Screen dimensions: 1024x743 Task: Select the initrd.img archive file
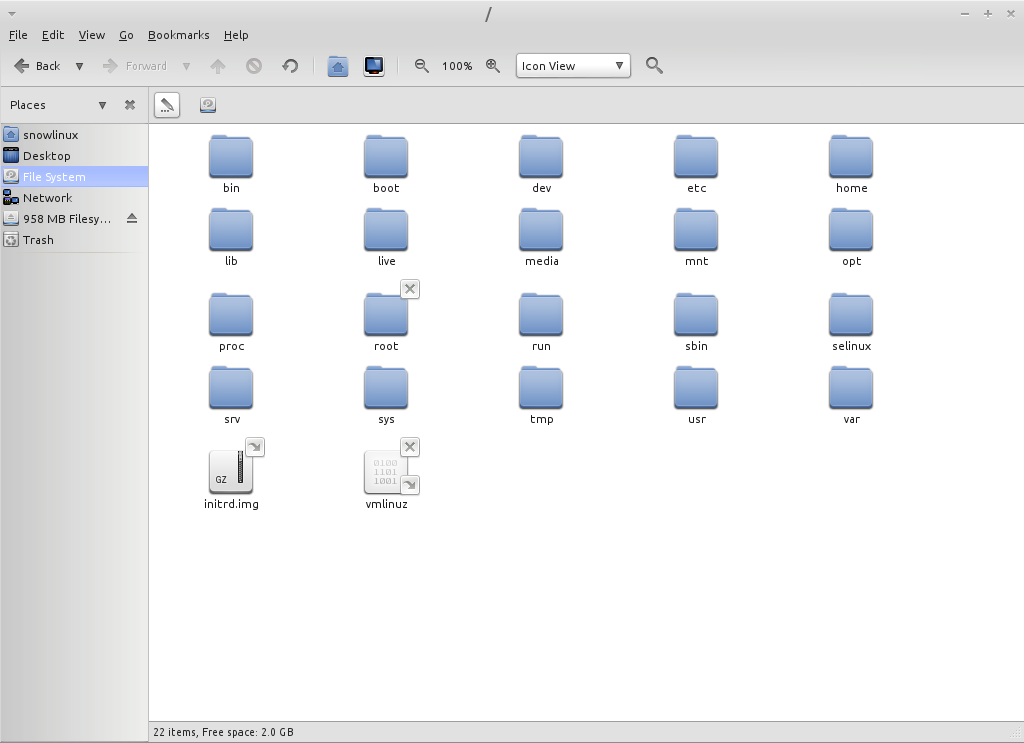coord(231,475)
